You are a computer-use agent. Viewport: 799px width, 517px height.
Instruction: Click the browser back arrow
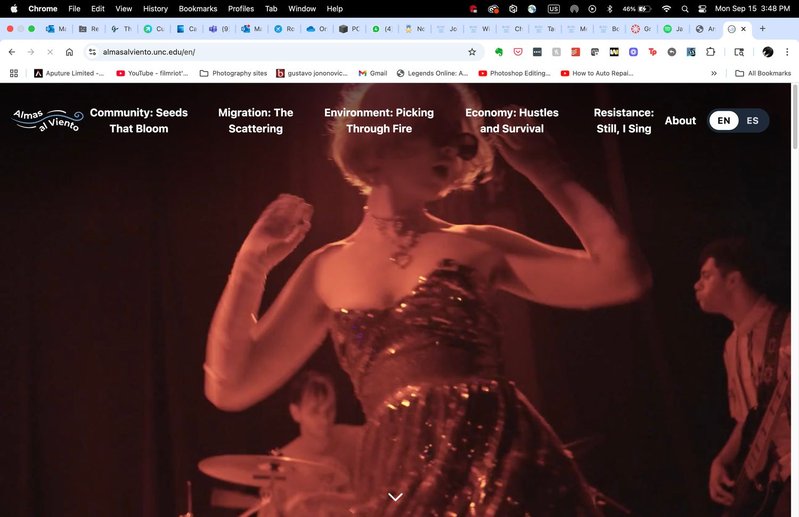point(12,52)
